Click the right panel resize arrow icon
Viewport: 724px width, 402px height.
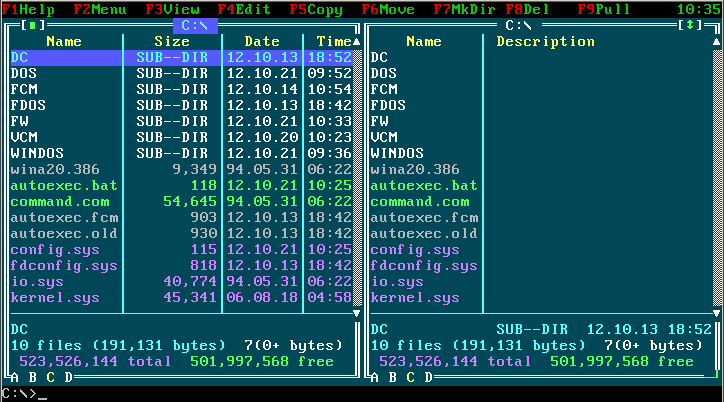click(690, 24)
